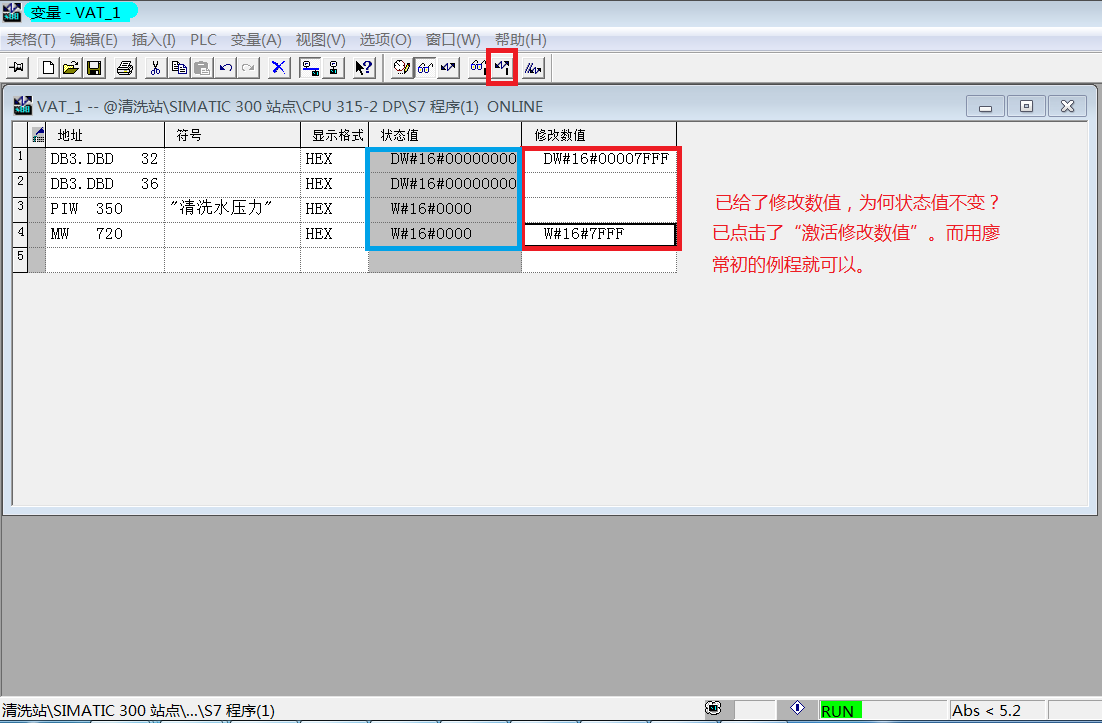Select the DB3.DBD 36 address cell
This screenshot has width=1102, height=723.
[105, 184]
